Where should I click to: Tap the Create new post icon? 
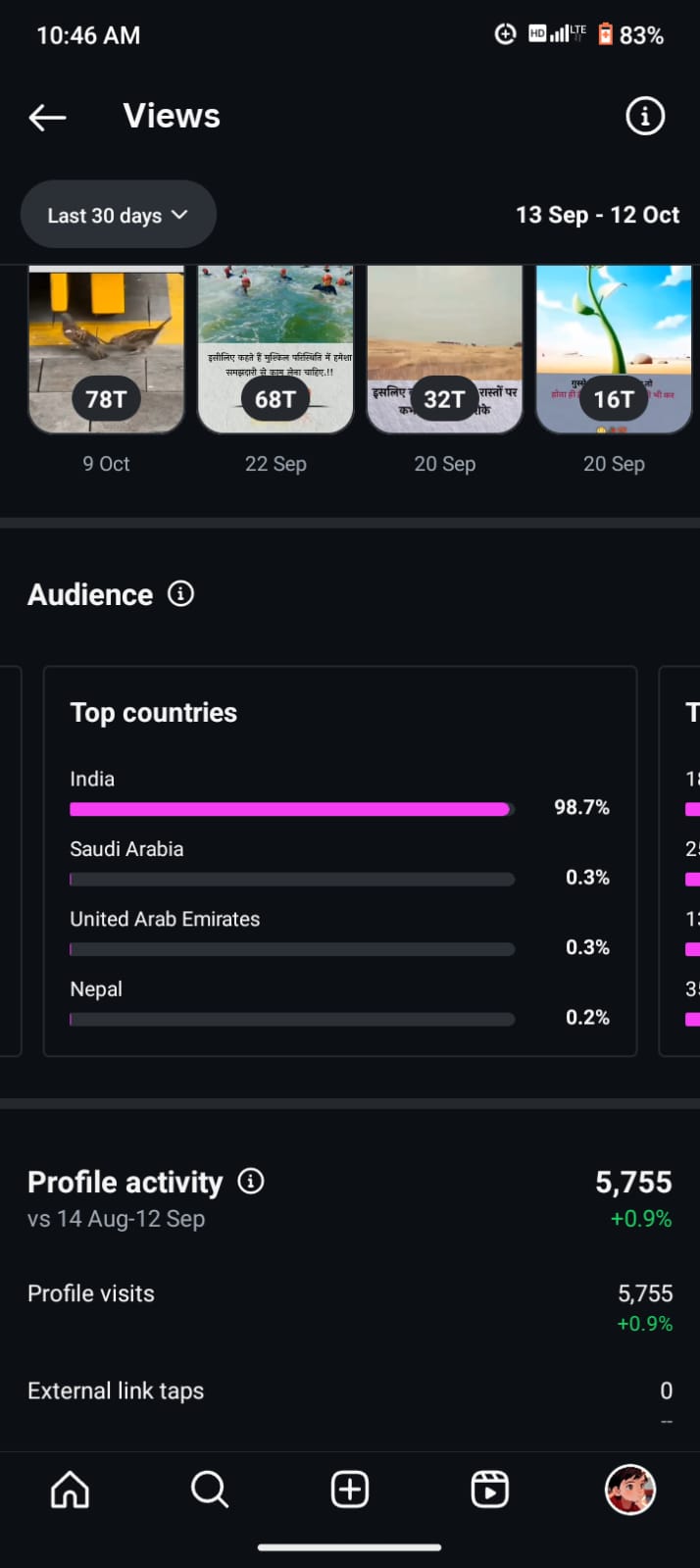tap(350, 1490)
